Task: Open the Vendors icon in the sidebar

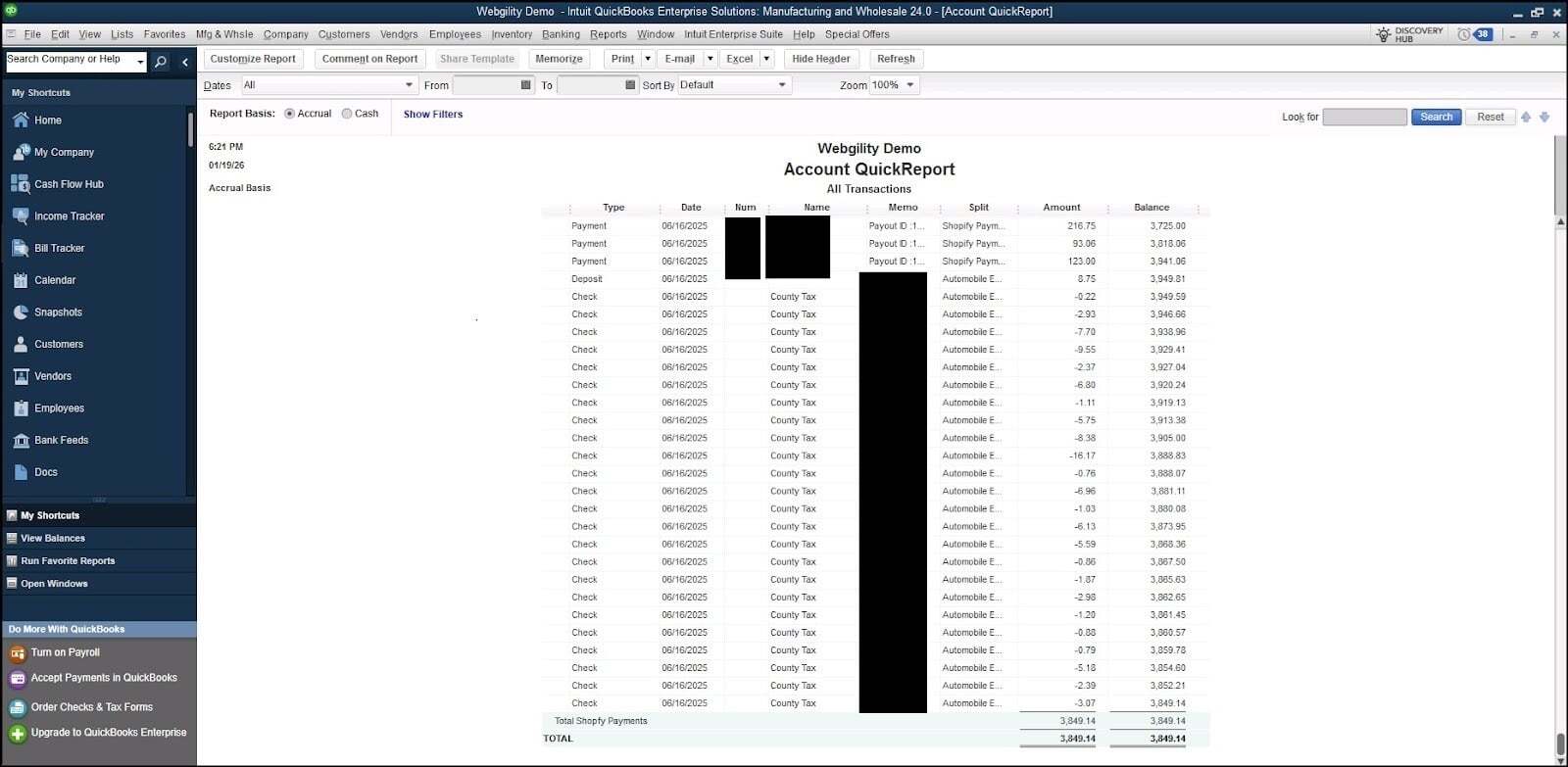Action: pos(21,376)
